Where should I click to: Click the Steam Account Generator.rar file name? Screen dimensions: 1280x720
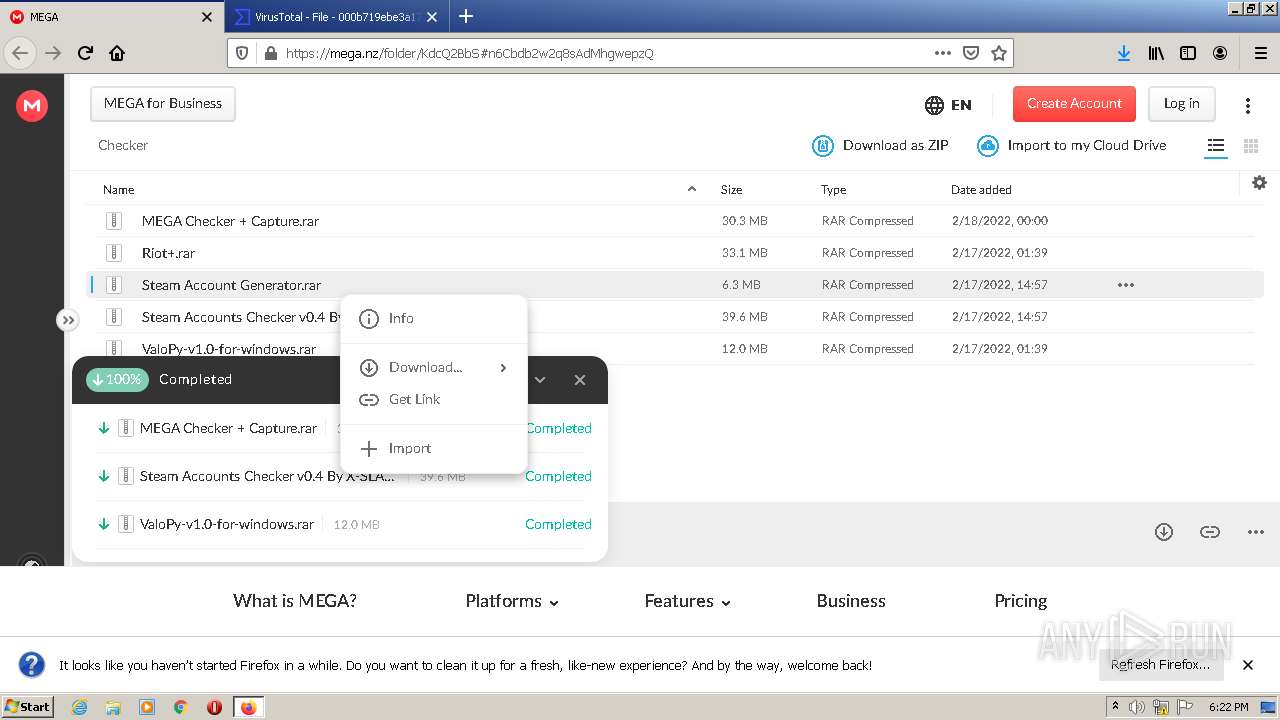pos(231,285)
